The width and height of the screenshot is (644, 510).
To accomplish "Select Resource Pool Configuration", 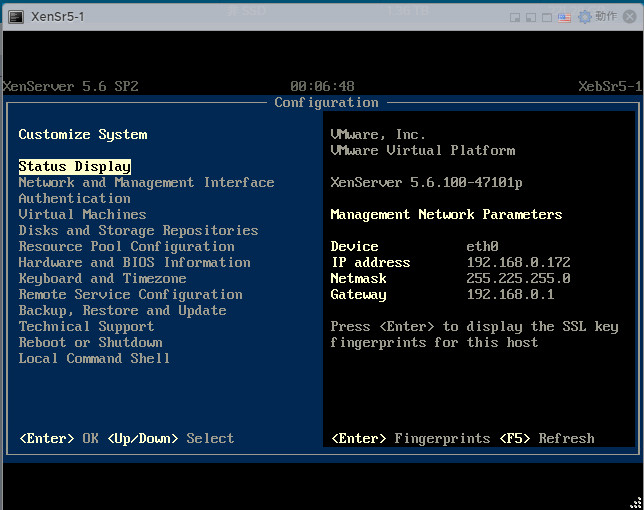I will point(126,246).
